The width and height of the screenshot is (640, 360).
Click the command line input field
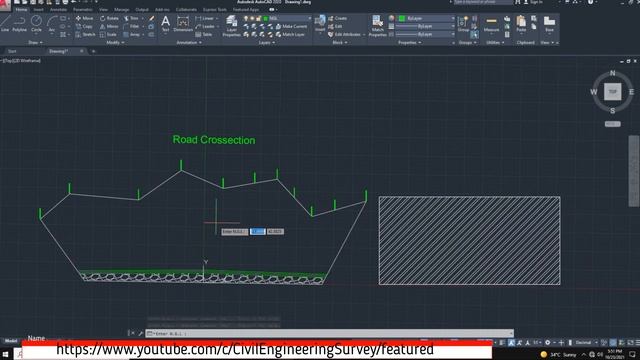coord(329,333)
